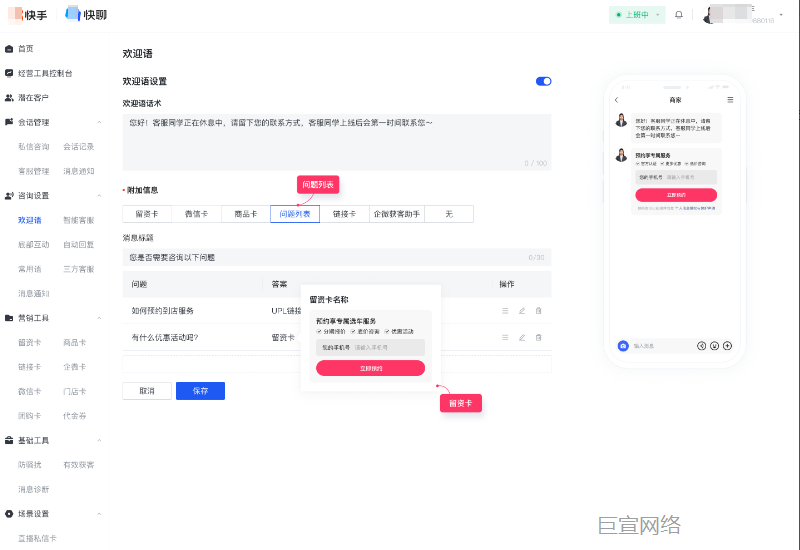The width and height of the screenshot is (800, 550).
Task: Click the 场景设置 gear icon
Action: point(9,514)
